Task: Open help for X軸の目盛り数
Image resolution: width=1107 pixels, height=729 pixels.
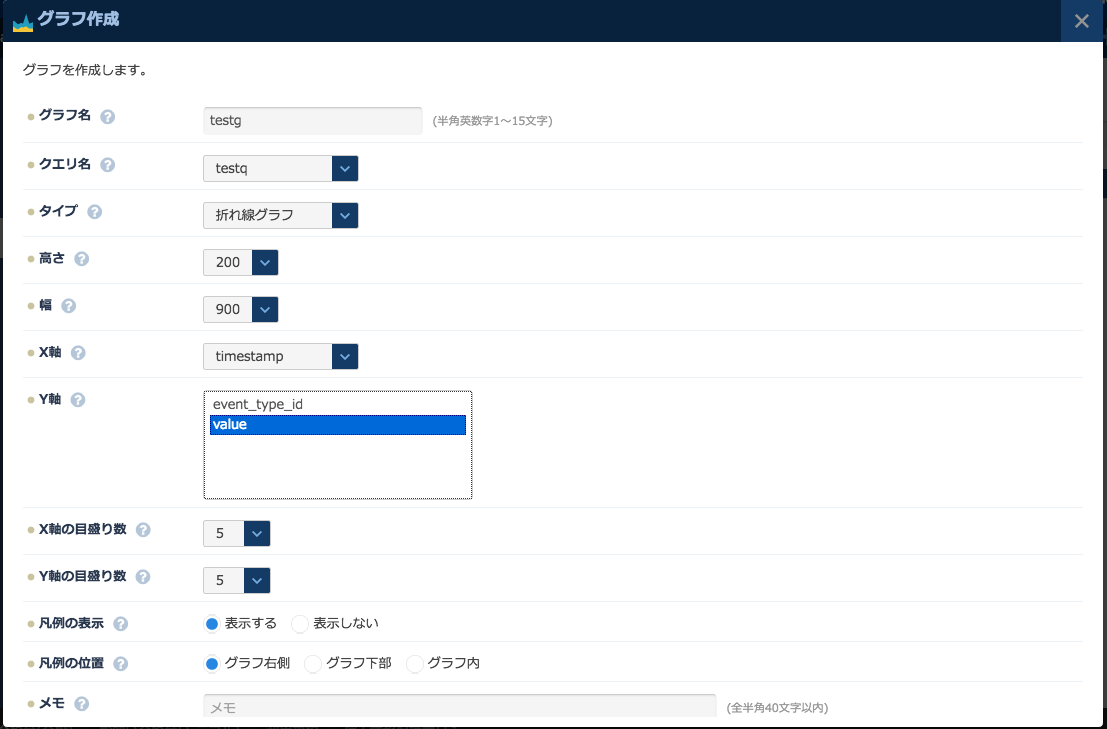Action: (x=143, y=530)
